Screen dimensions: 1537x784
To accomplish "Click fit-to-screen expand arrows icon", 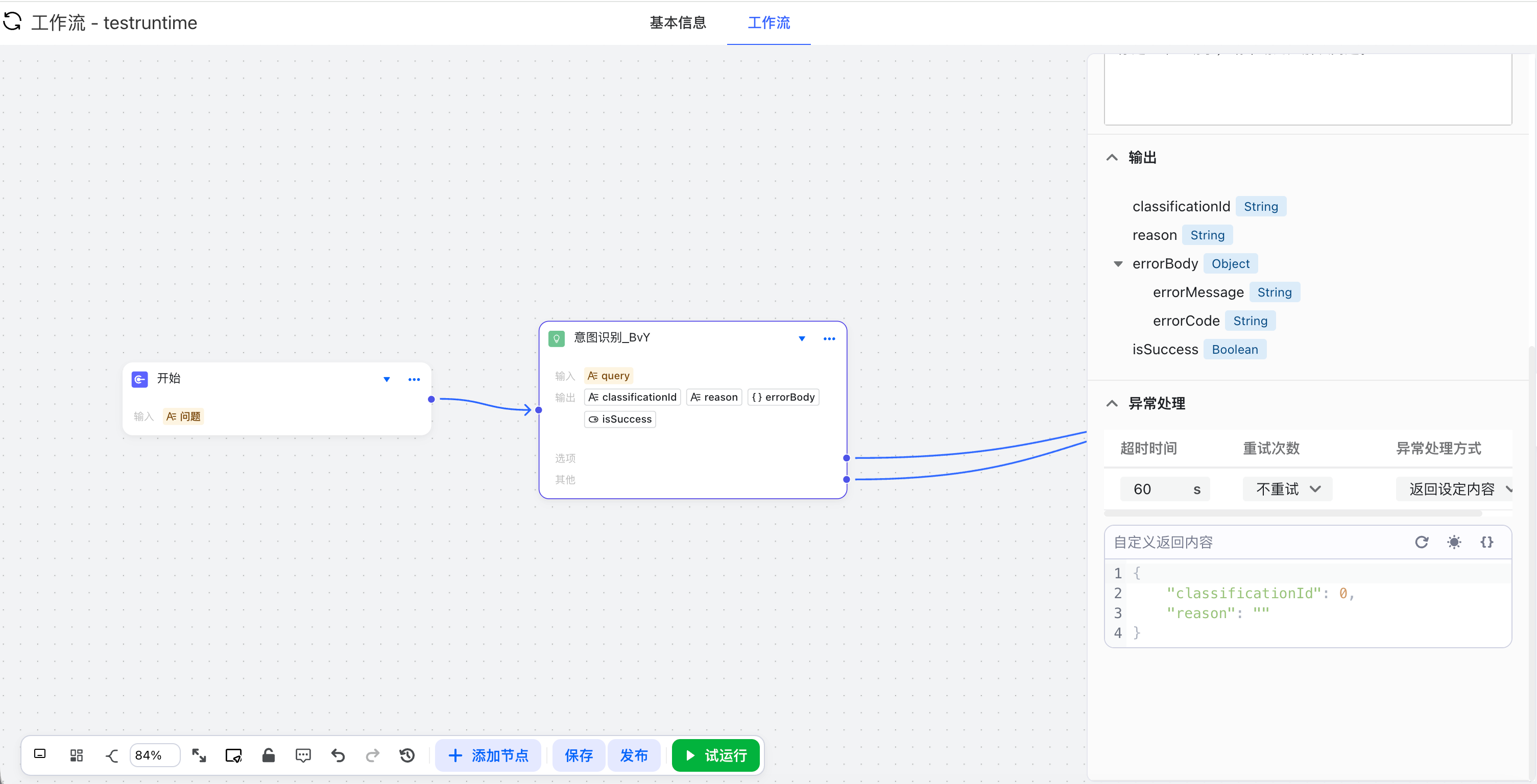I will tap(199, 755).
